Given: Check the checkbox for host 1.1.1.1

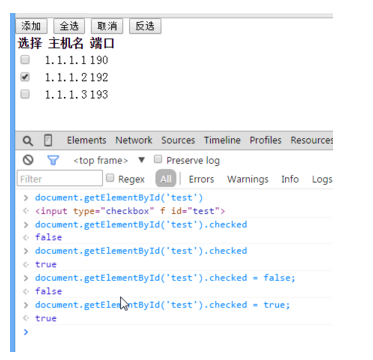Looking at the screenshot, I should pyautogui.click(x=25, y=60).
